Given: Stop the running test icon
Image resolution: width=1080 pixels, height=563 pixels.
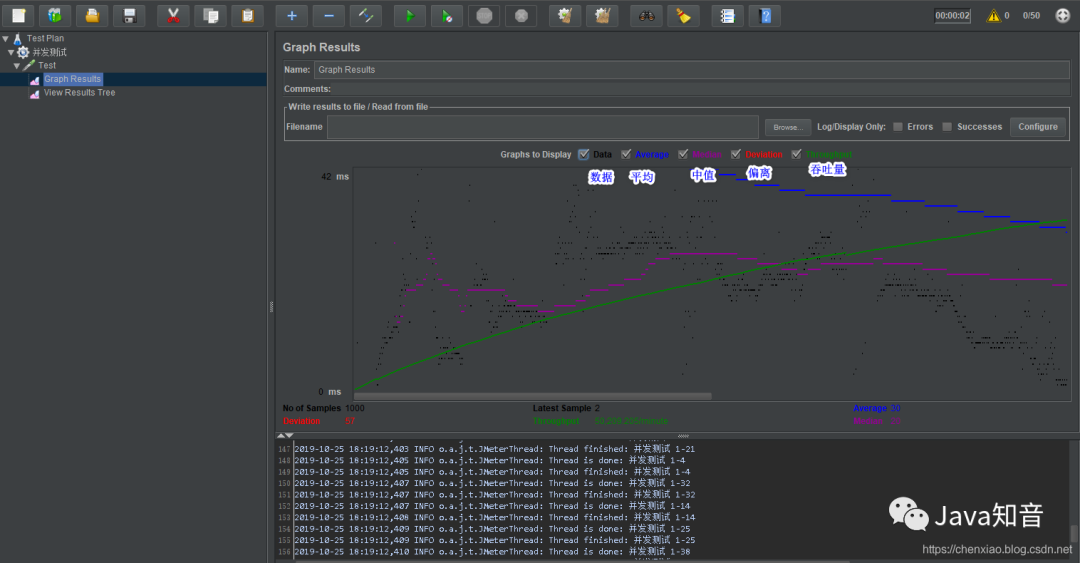Looking at the screenshot, I should tap(484, 15).
